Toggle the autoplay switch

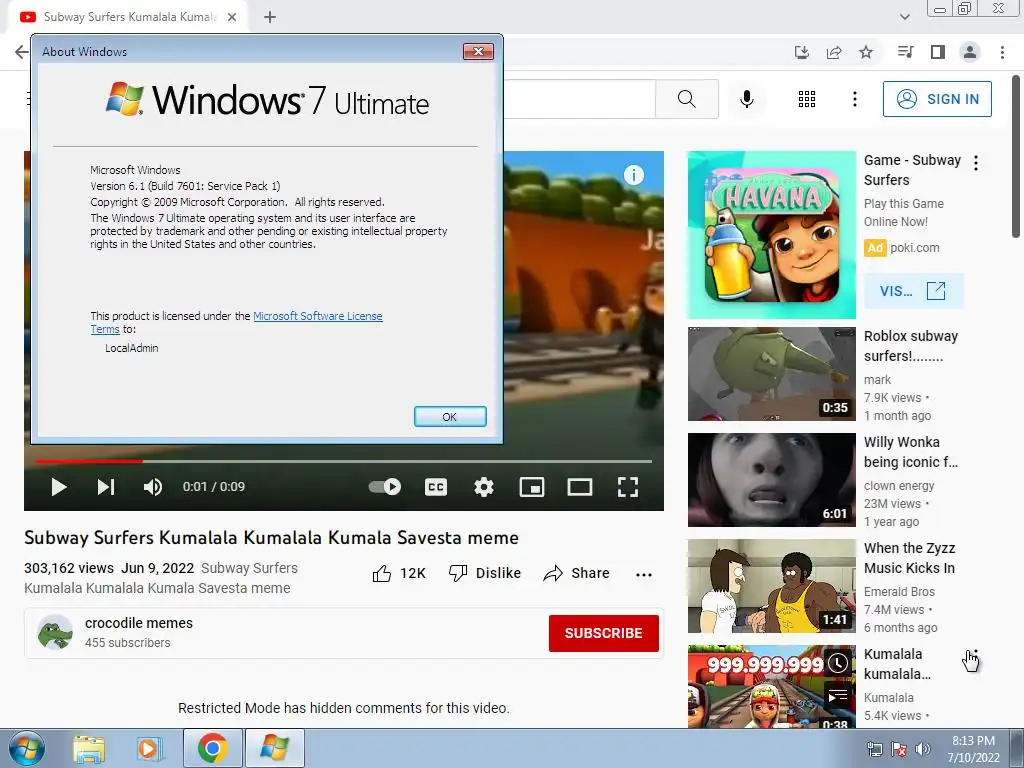[x=385, y=487]
